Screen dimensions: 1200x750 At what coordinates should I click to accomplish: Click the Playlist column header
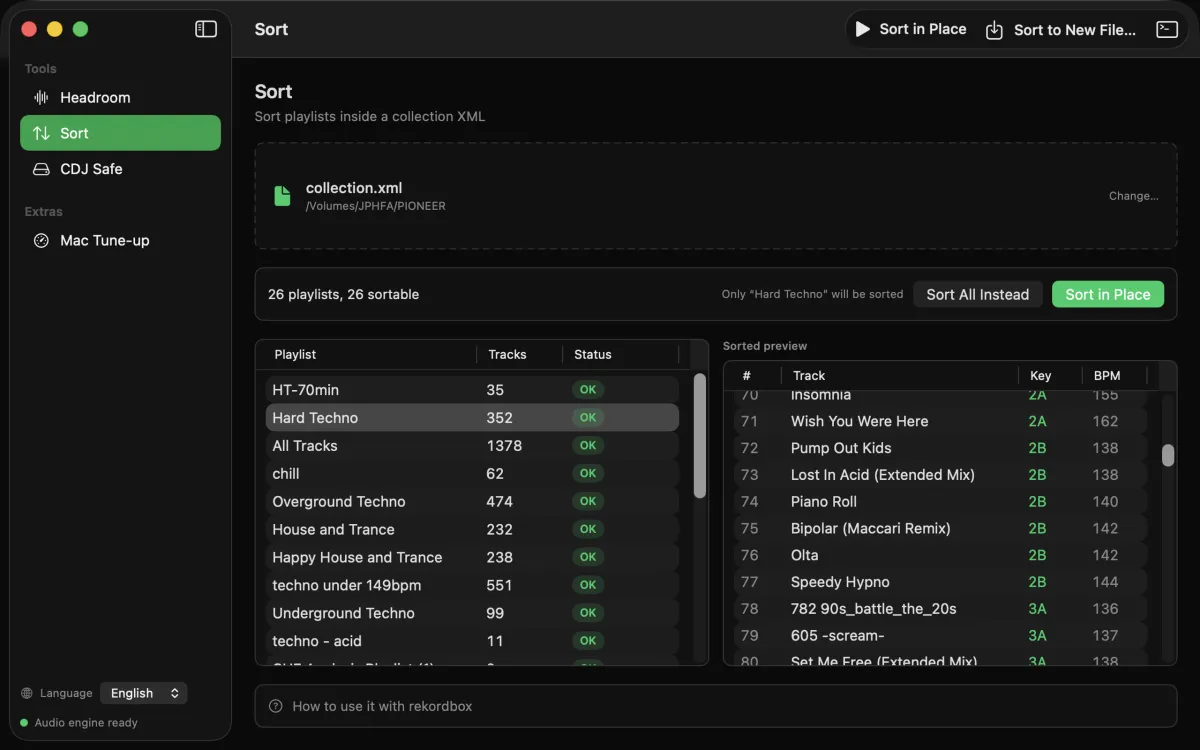pyautogui.click(x=295, y=354)
